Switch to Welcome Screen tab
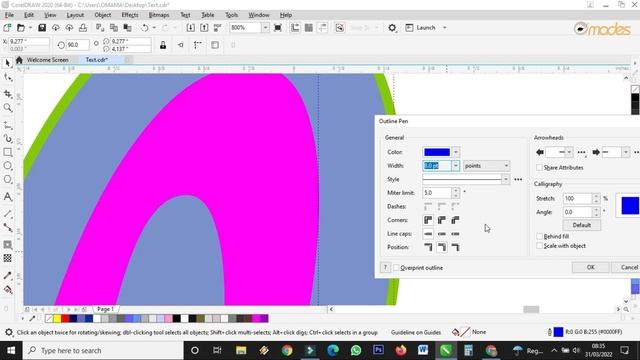This screenshot has width=640, height=360. coord(47,60)
